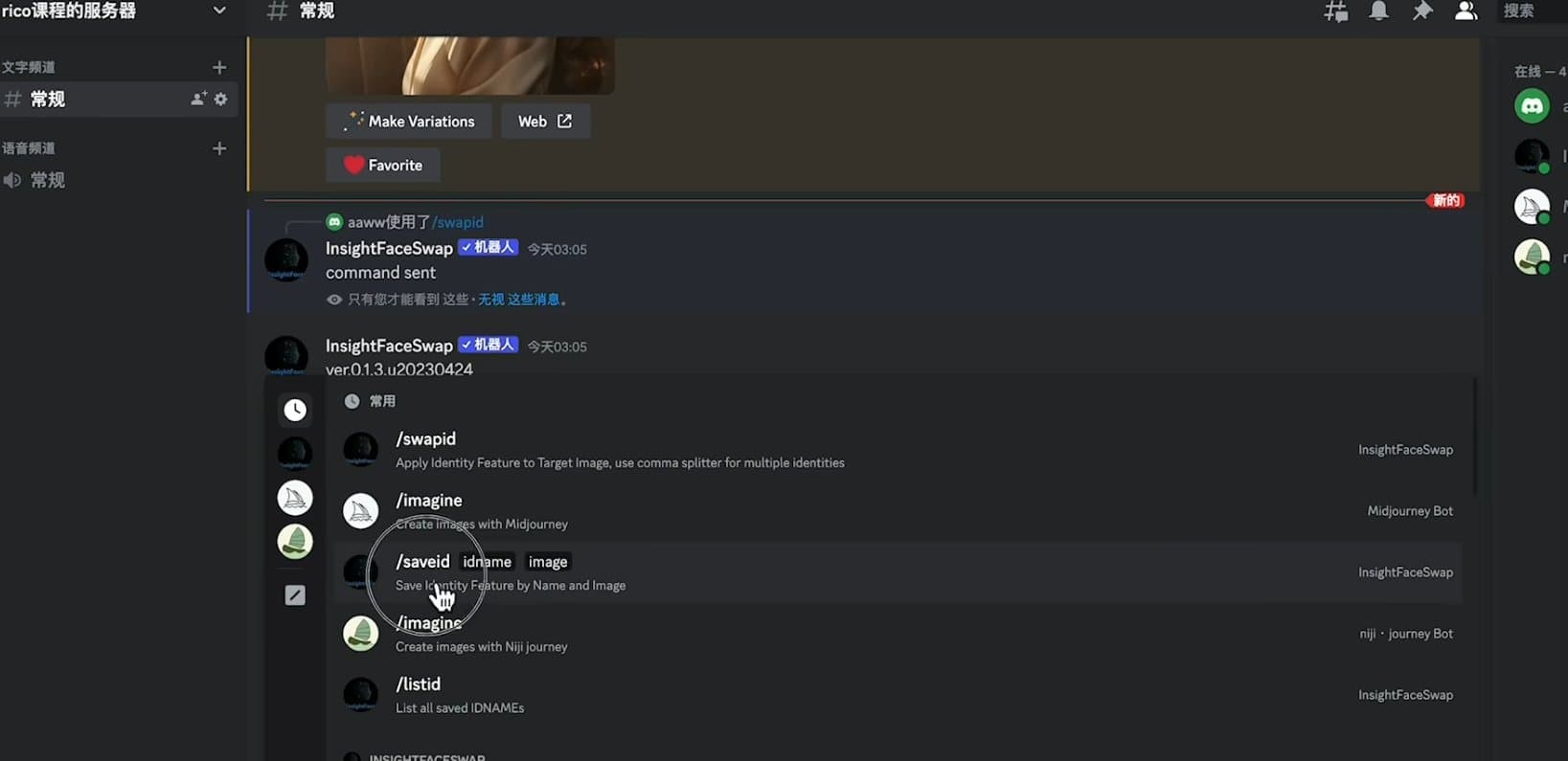Click InsightFaceSwap username on command sent message
The height and width of the screenshot is (761, 1568).
coord(389,248)
